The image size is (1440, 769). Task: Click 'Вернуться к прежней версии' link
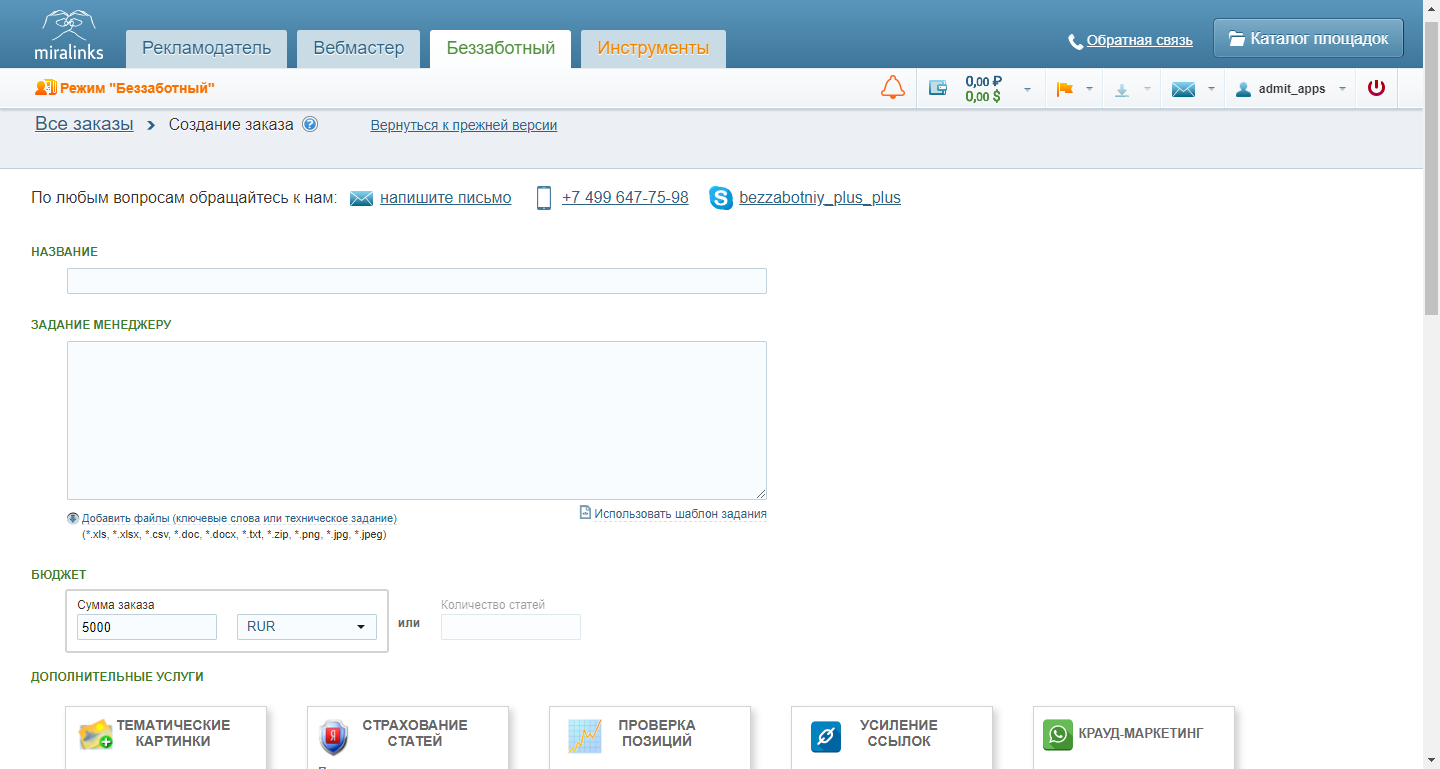click(x=464, y=126)
